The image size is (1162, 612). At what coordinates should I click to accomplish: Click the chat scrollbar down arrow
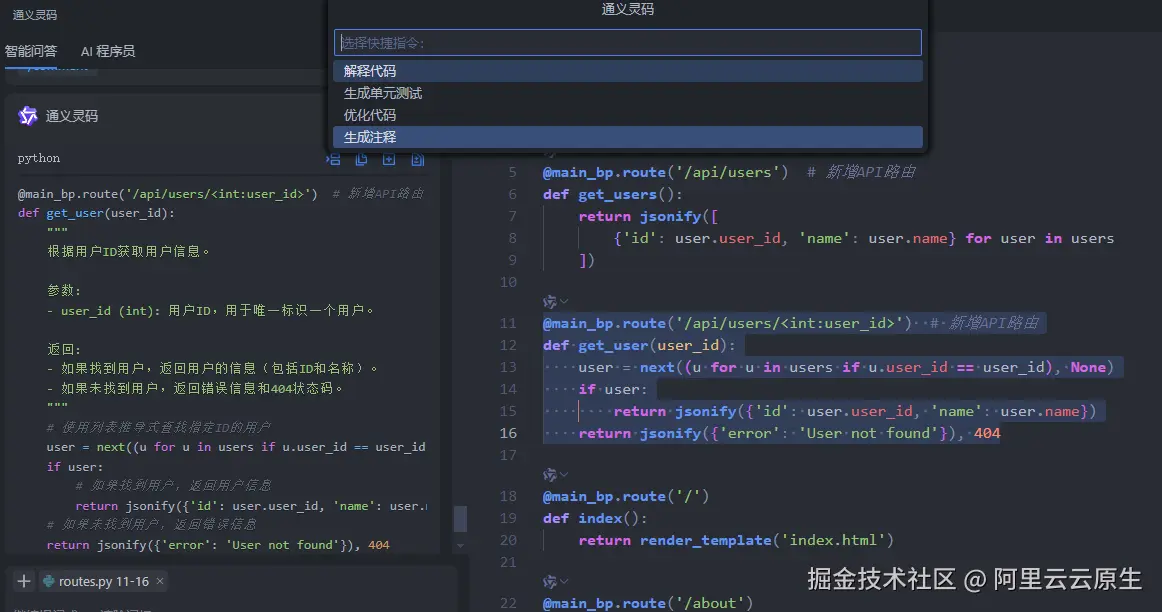[x=460, y=546]
